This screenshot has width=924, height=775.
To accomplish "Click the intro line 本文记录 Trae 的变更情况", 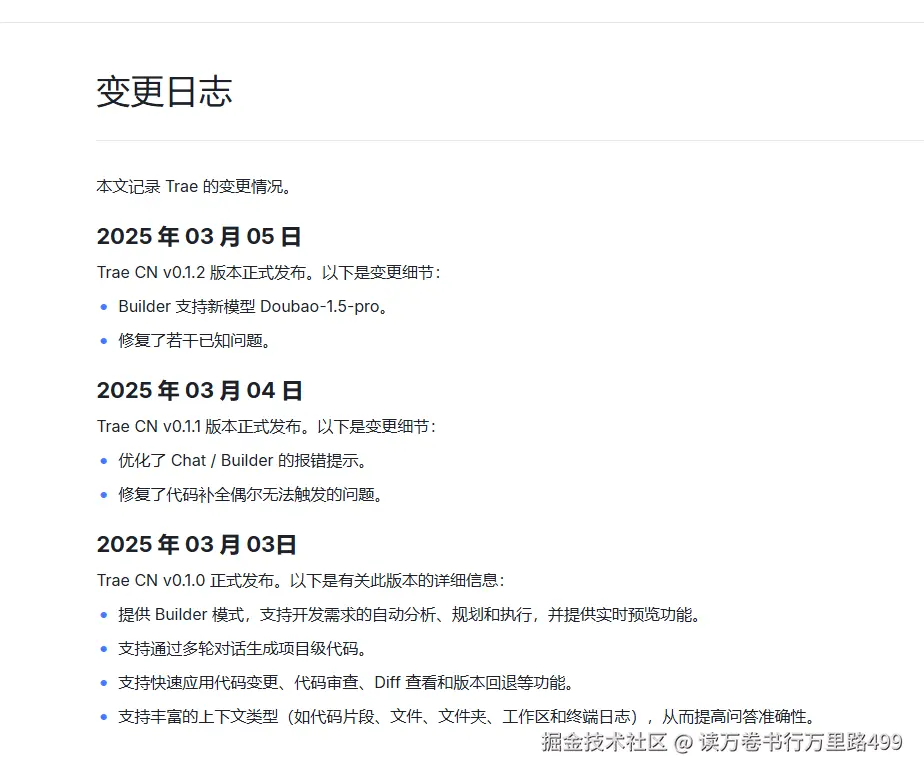I will 194,186.
